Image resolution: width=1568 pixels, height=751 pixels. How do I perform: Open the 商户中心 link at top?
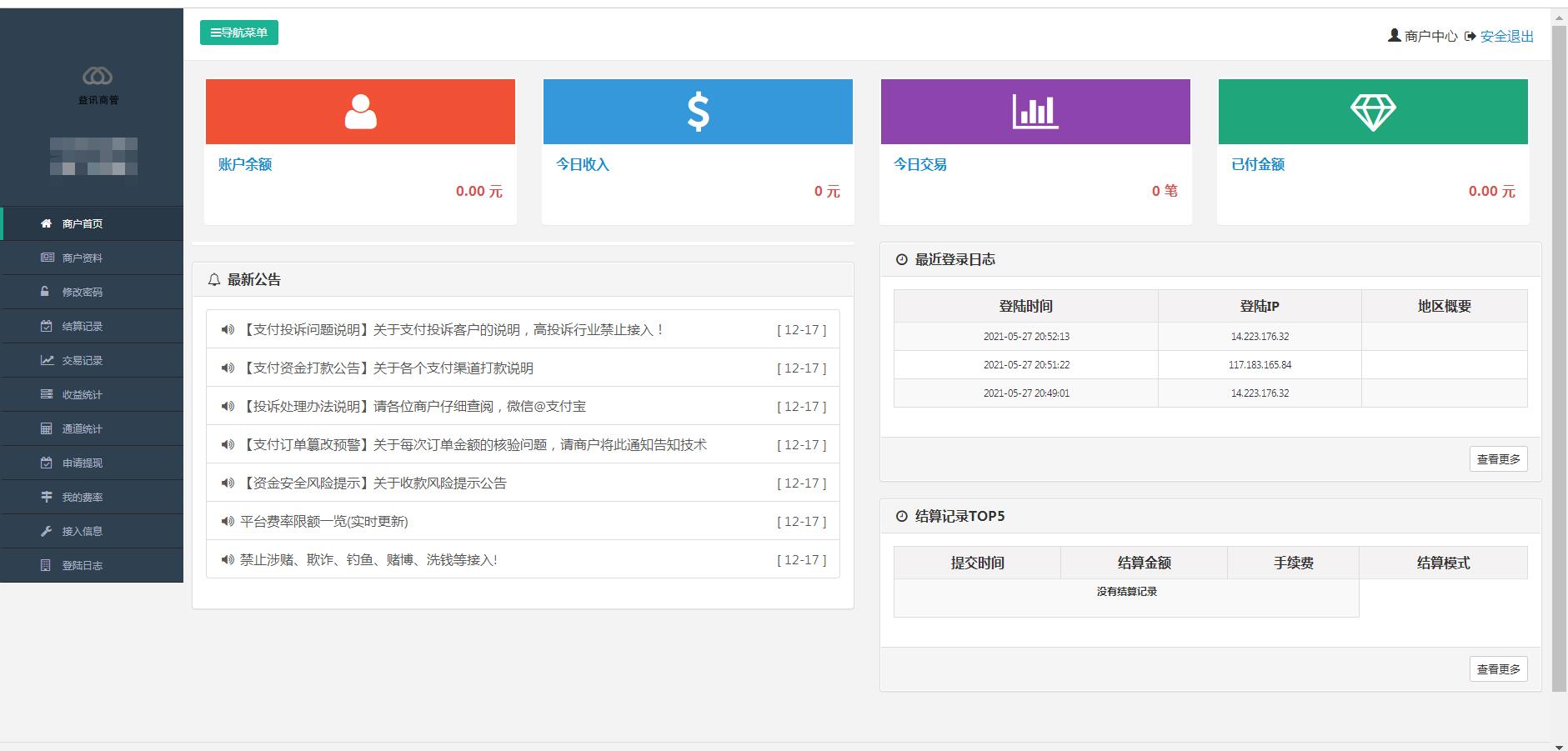point(1430,36)
